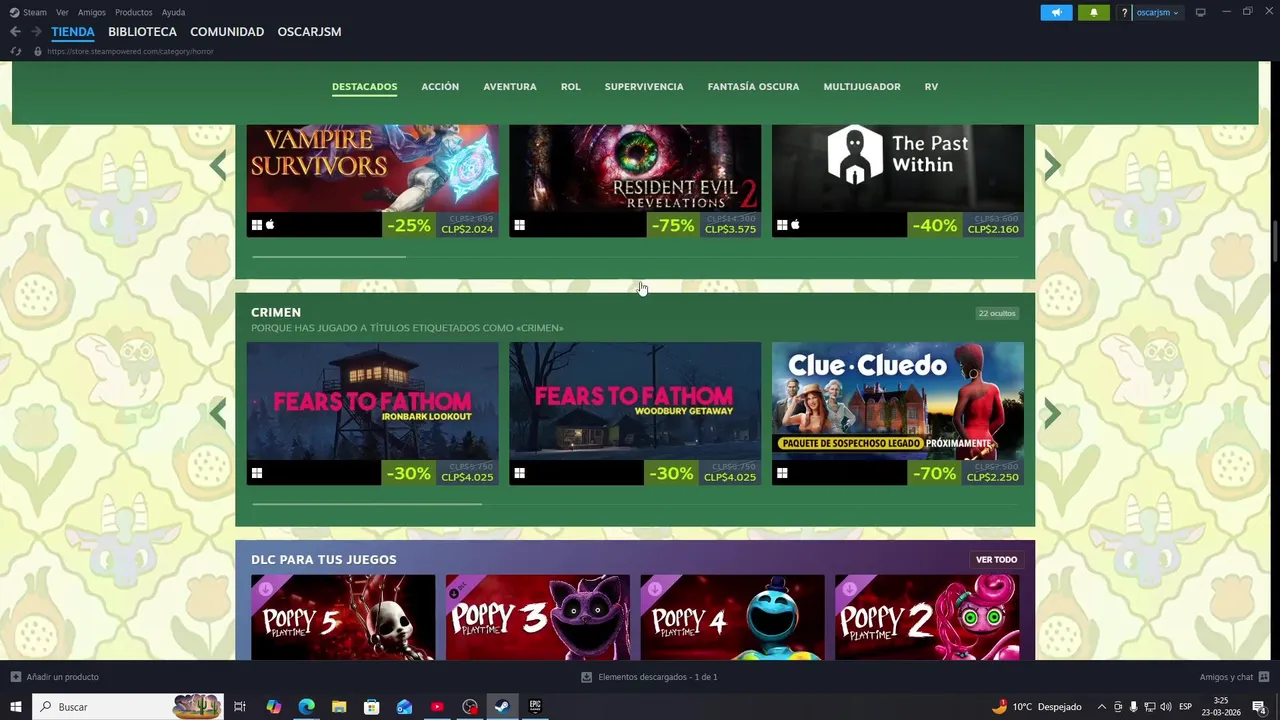Click the Steam logo in menu bar
This screenshot has width=1280, height=720.
(x=14, y=12)
